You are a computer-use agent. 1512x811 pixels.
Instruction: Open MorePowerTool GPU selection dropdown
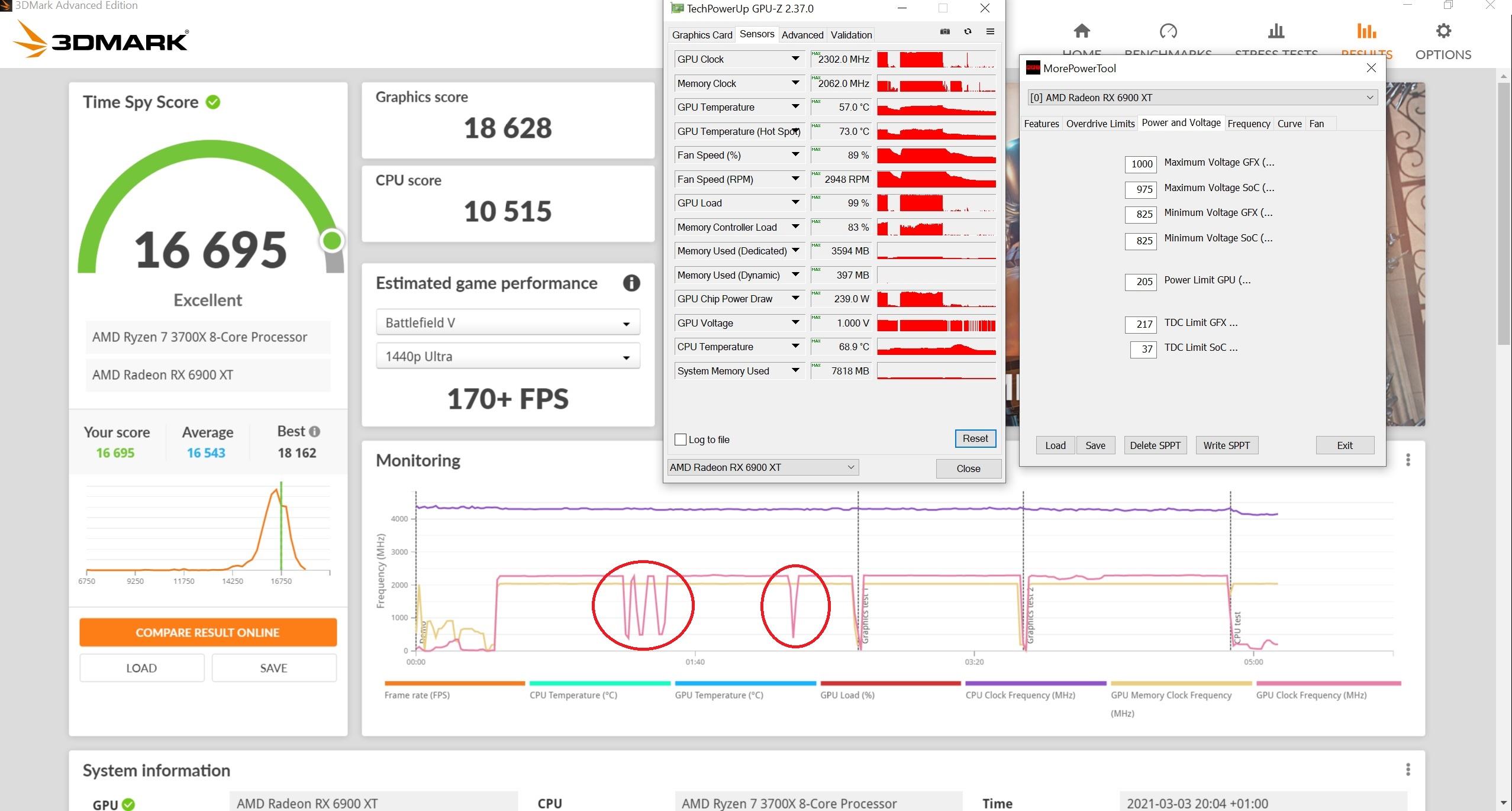(1202, 98)
